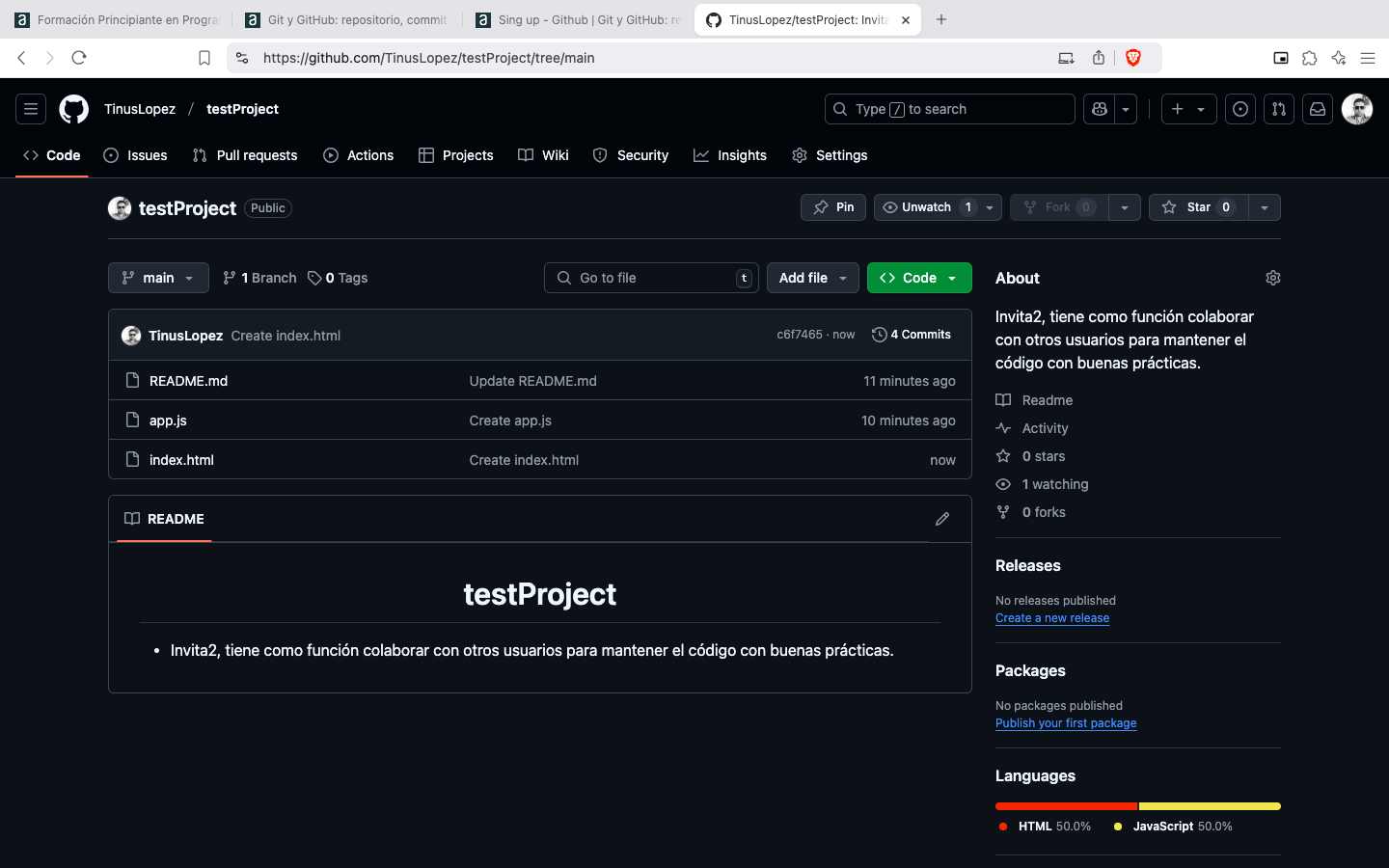Open the notifications inbox icon
This screenshot has width=1389, height=868.
tap(1318, 109)
